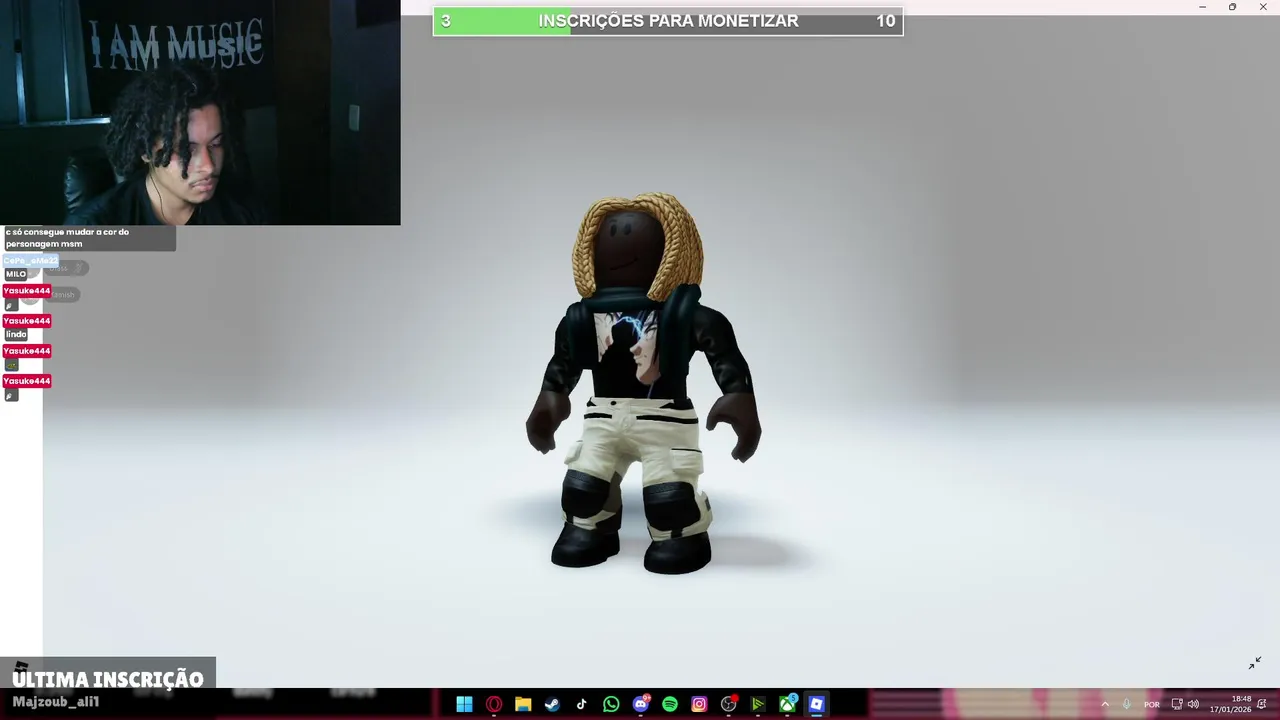Click the ULTIMA INSCRIÇÃO label
Screen dimensions: 1280x720
tap(108, 680)
